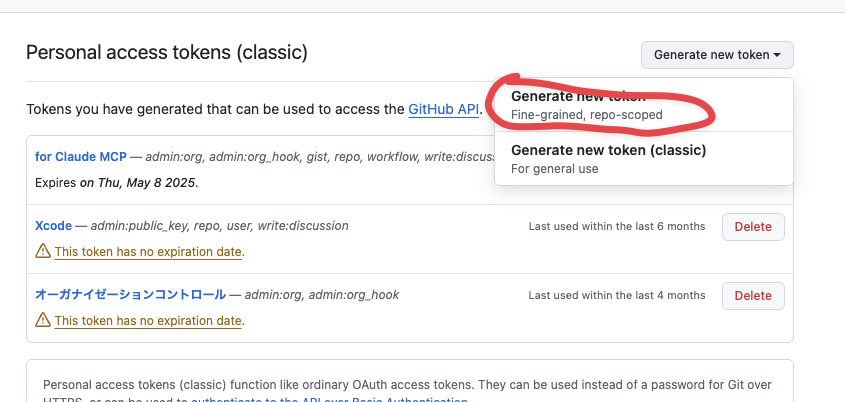Click the warning icon under Xcode token
Viewport: 845px width, 402px height.
tap(43, 252)
